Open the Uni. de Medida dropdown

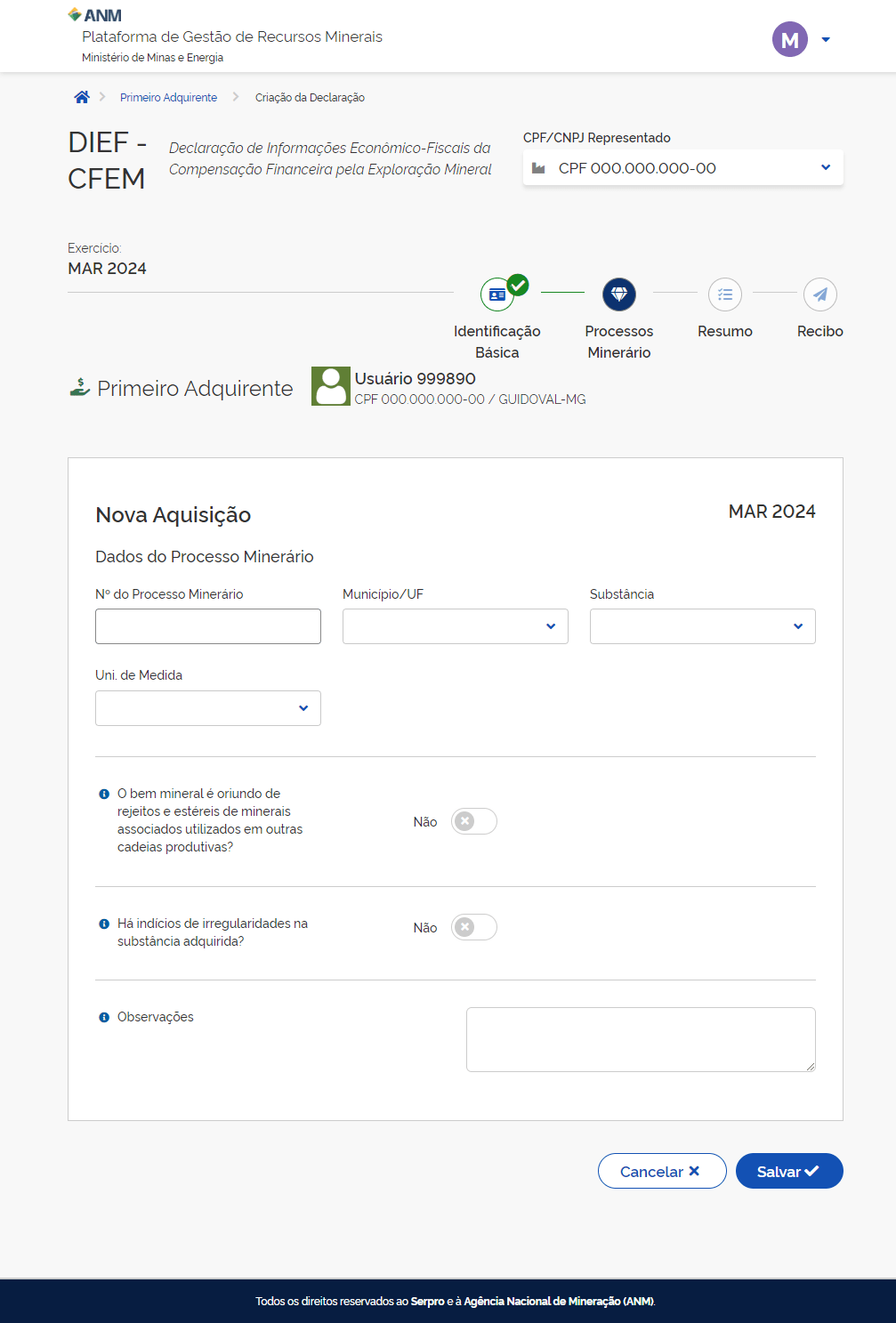207,708
